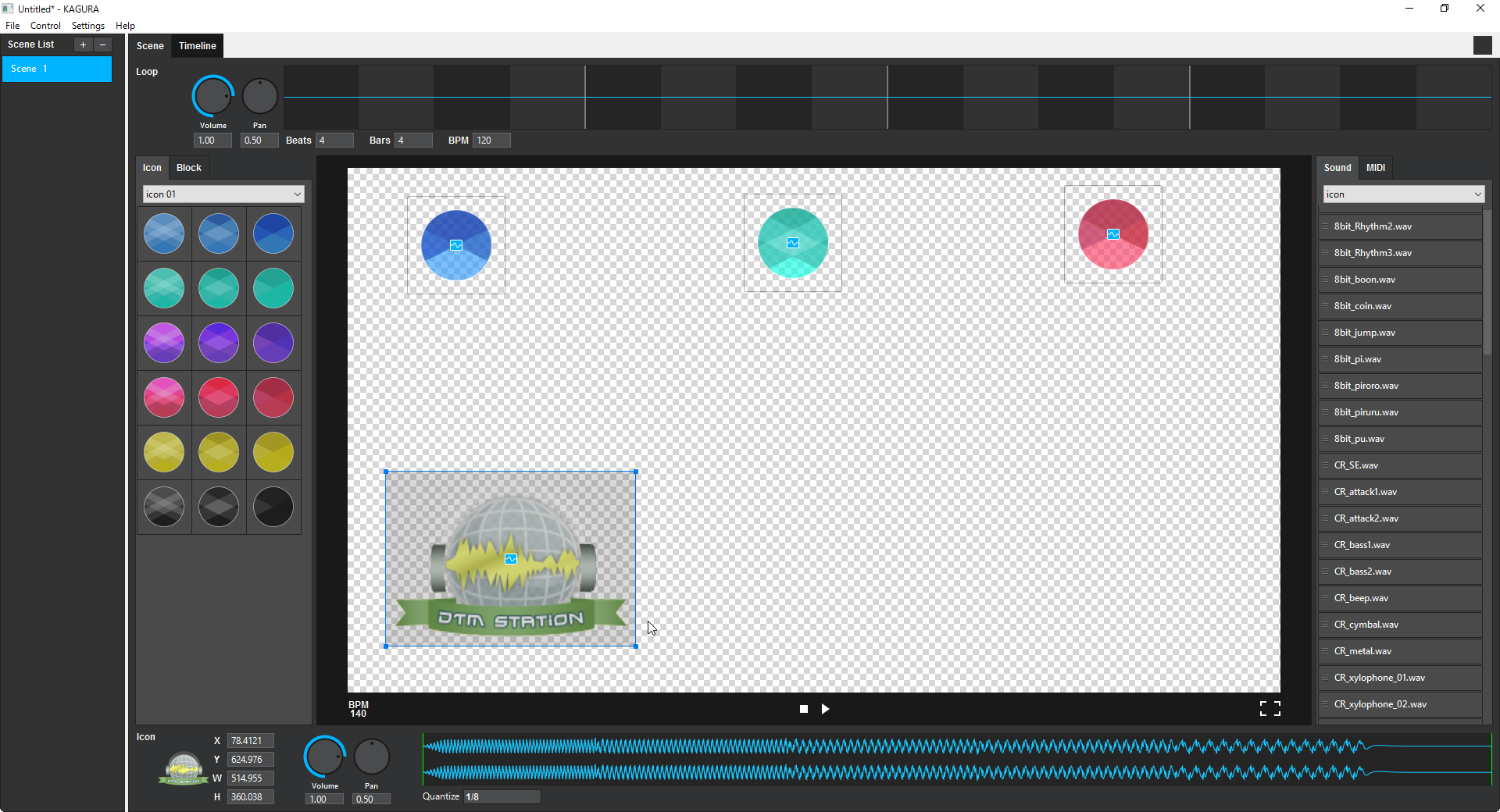This screenshot has height=812, width=1500.
Task: Choose the dark gray palette icon
Action: click(x=219, y=507)
